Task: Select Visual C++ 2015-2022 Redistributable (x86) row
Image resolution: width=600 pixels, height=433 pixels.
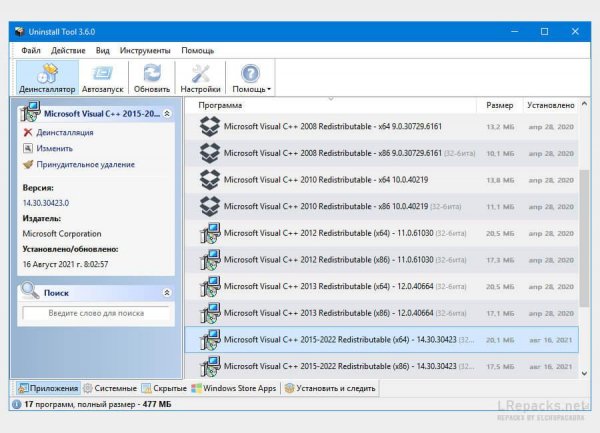Action: 382,366
